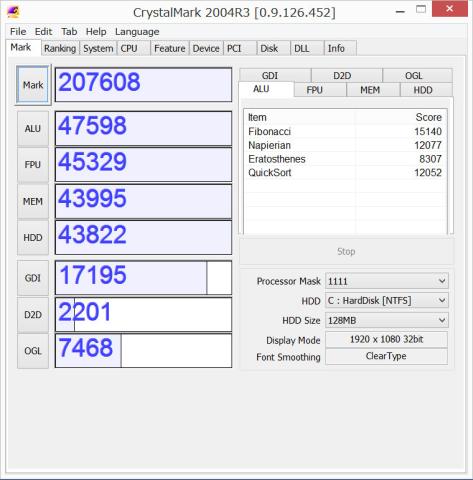Switch to the Feature tab
Screen dimensions: 473x480
coord(170,48)
